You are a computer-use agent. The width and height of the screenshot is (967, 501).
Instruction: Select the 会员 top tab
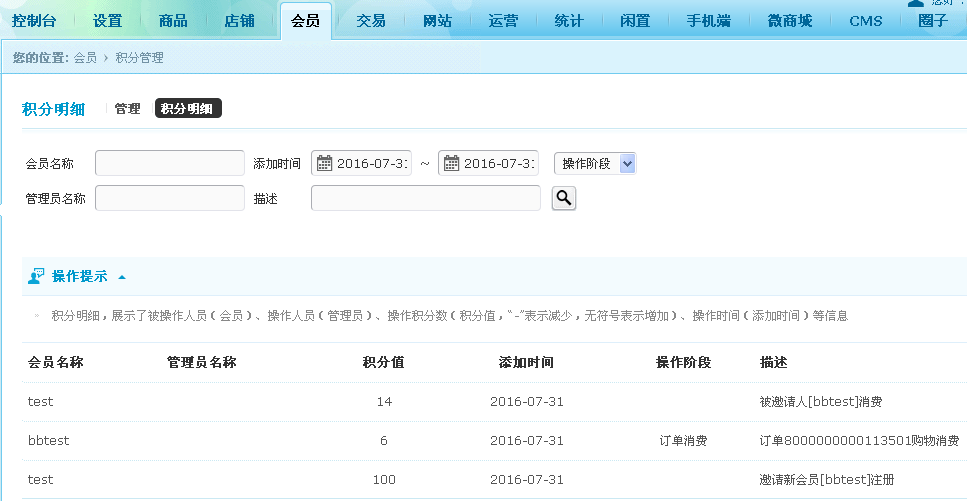tap(305, 21)
